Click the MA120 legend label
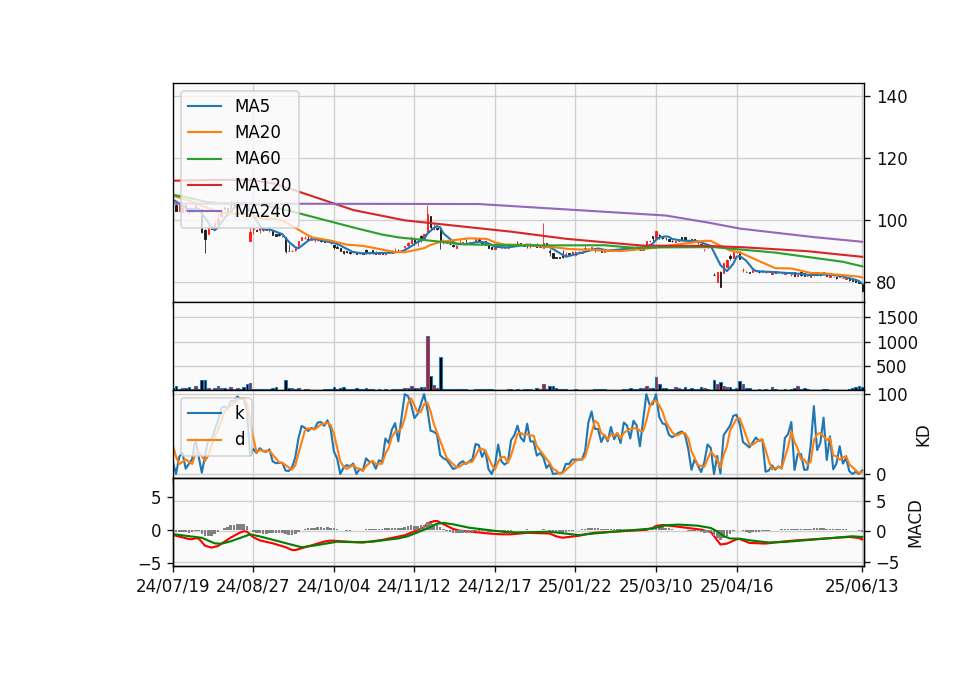960x690 pixels. click(x=263, y=184)
